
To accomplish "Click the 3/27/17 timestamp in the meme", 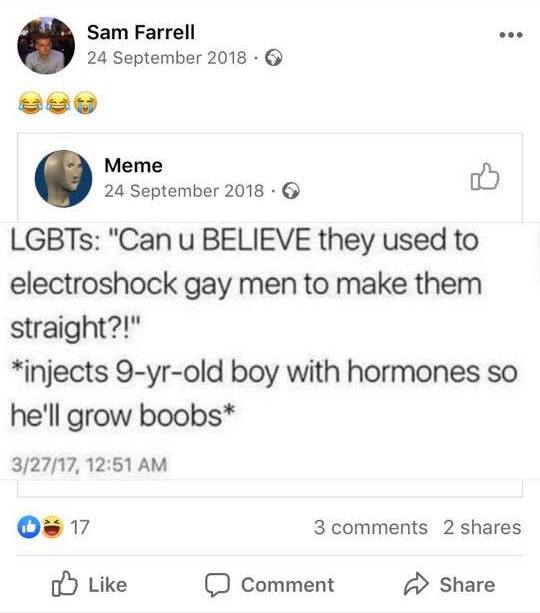I will 89,464.
